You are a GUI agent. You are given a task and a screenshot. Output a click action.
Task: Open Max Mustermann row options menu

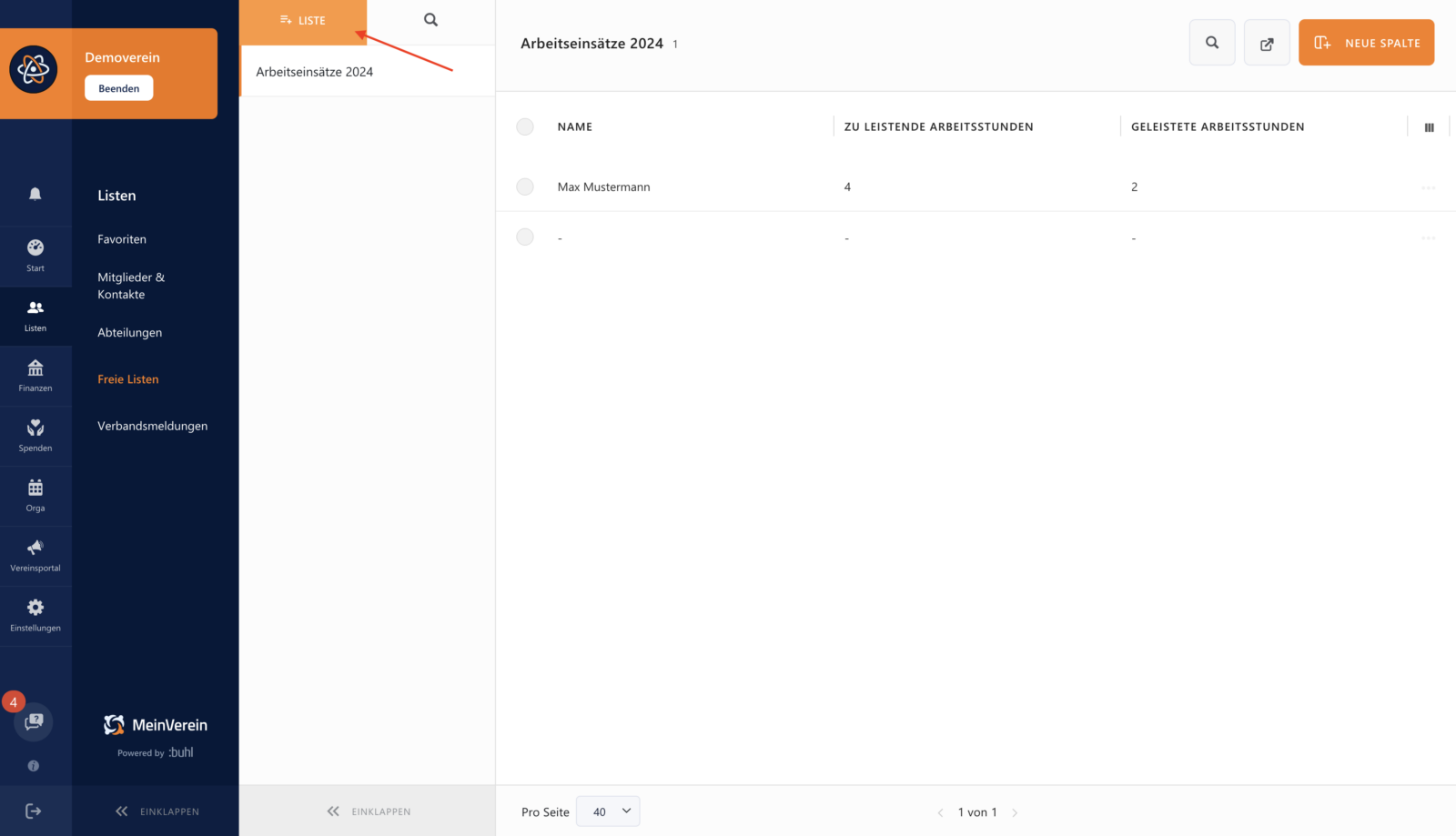tap(1428, 187)
